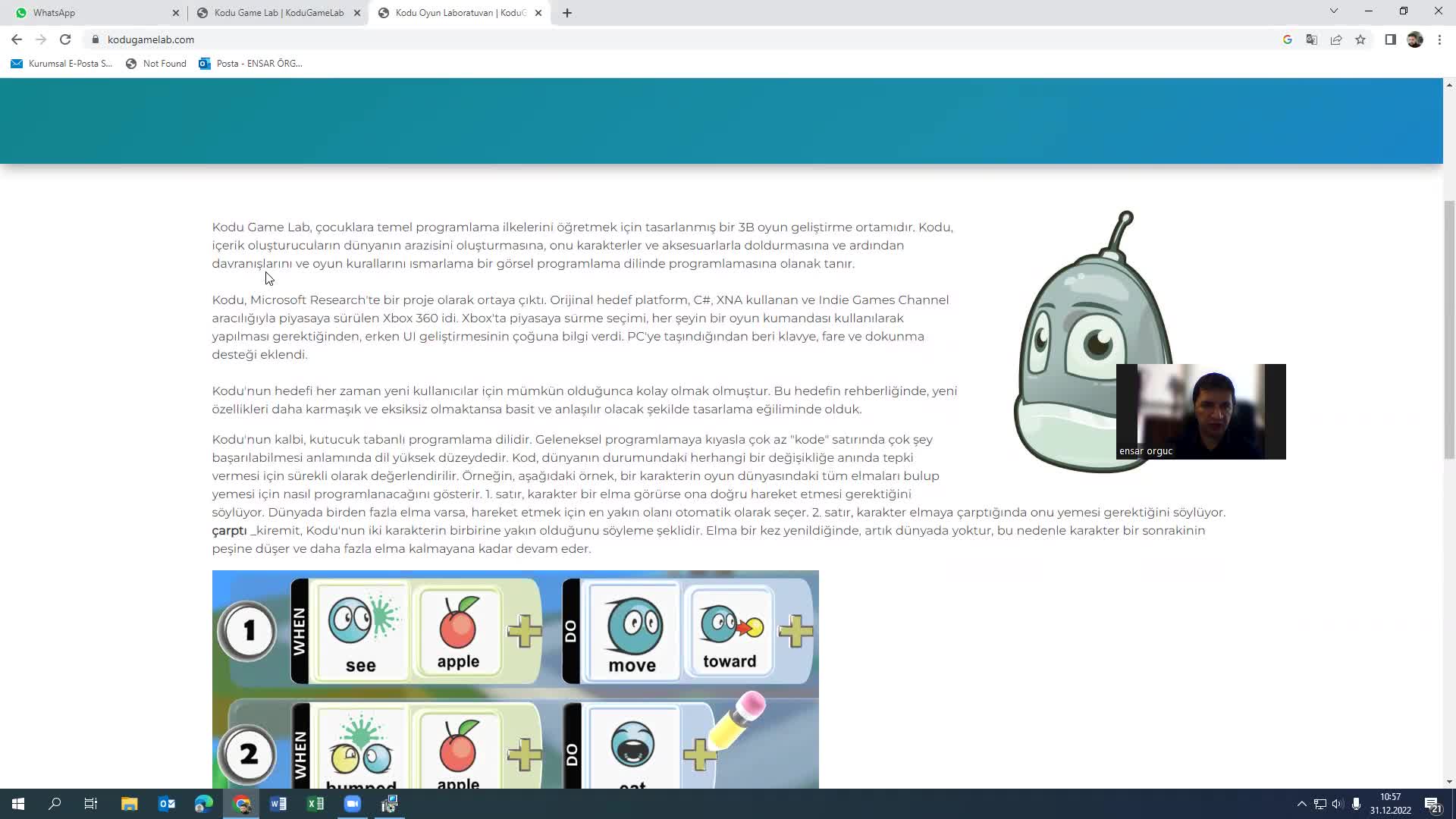Click the address bar showing kodugamelab.com
The image size is (1456, 819).
click(x=682, y=39)
